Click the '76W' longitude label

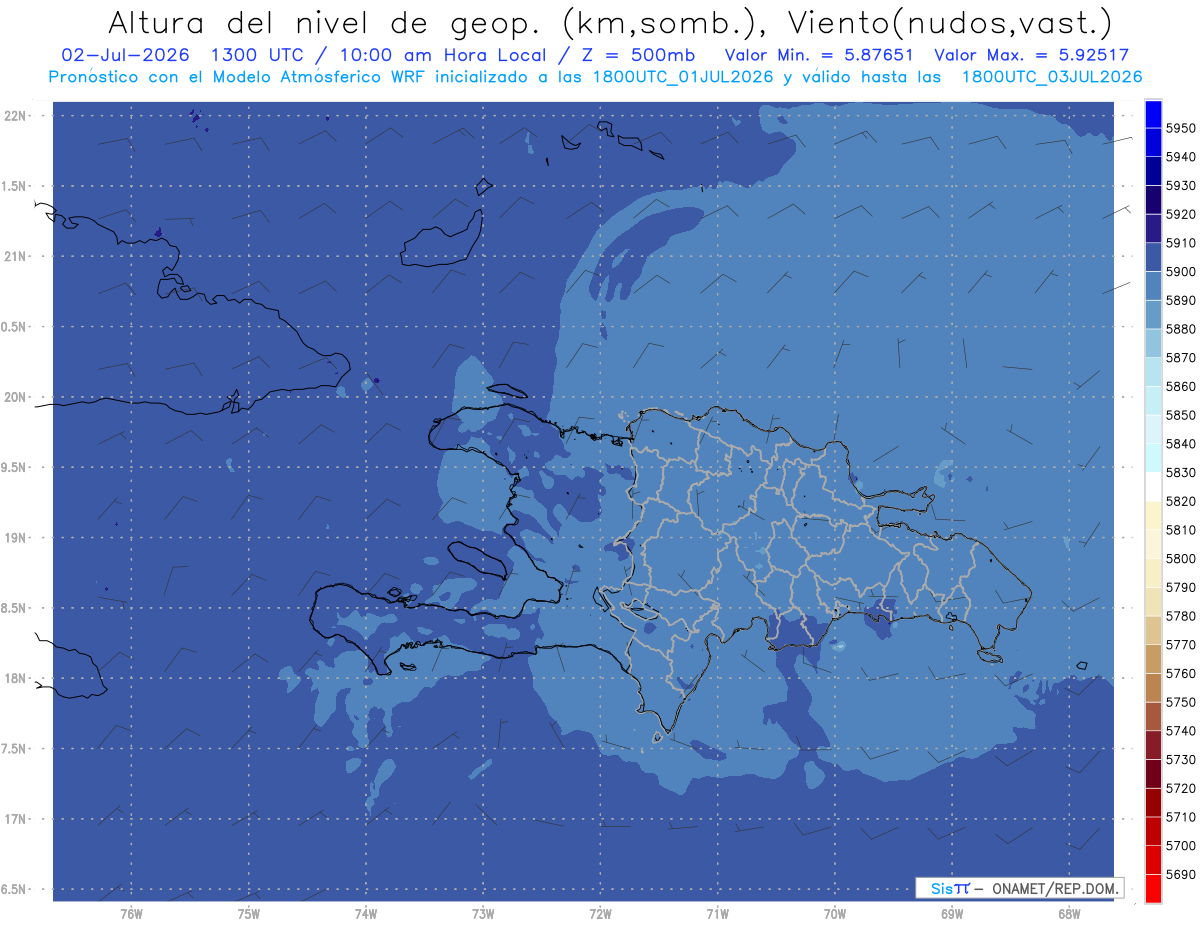coord(131,913)
